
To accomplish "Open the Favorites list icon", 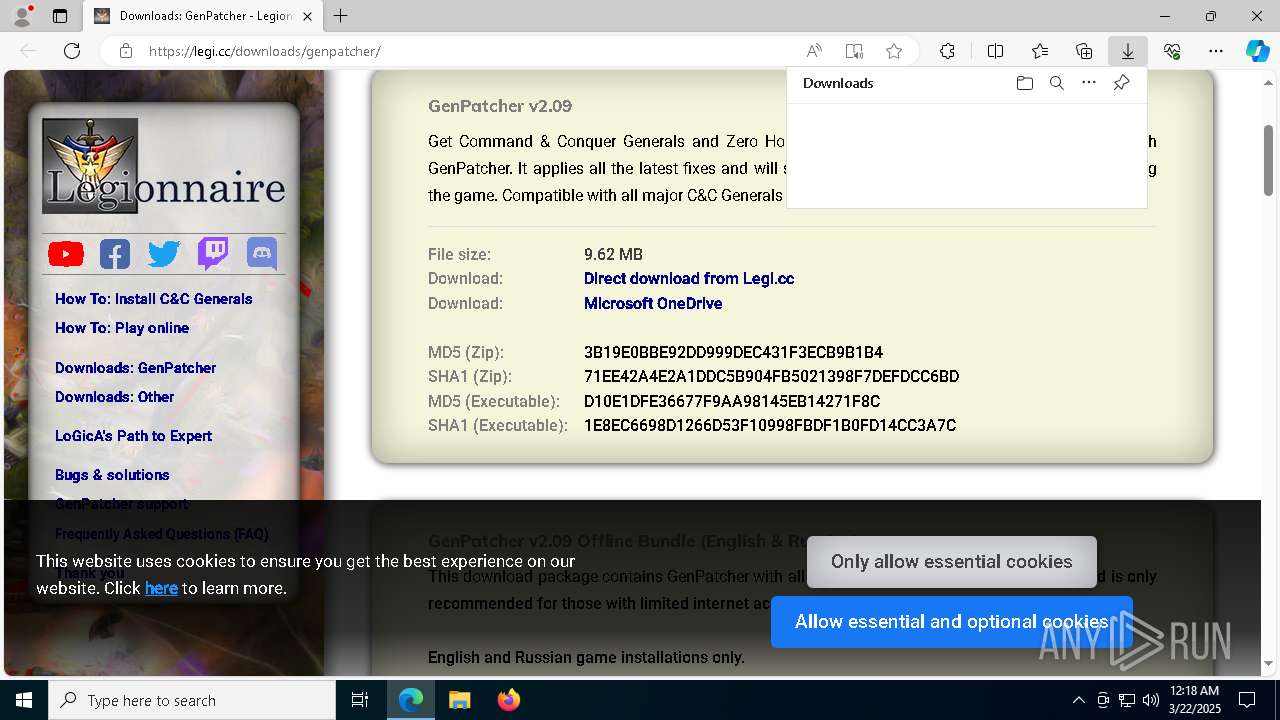I will click(1040, 51).
